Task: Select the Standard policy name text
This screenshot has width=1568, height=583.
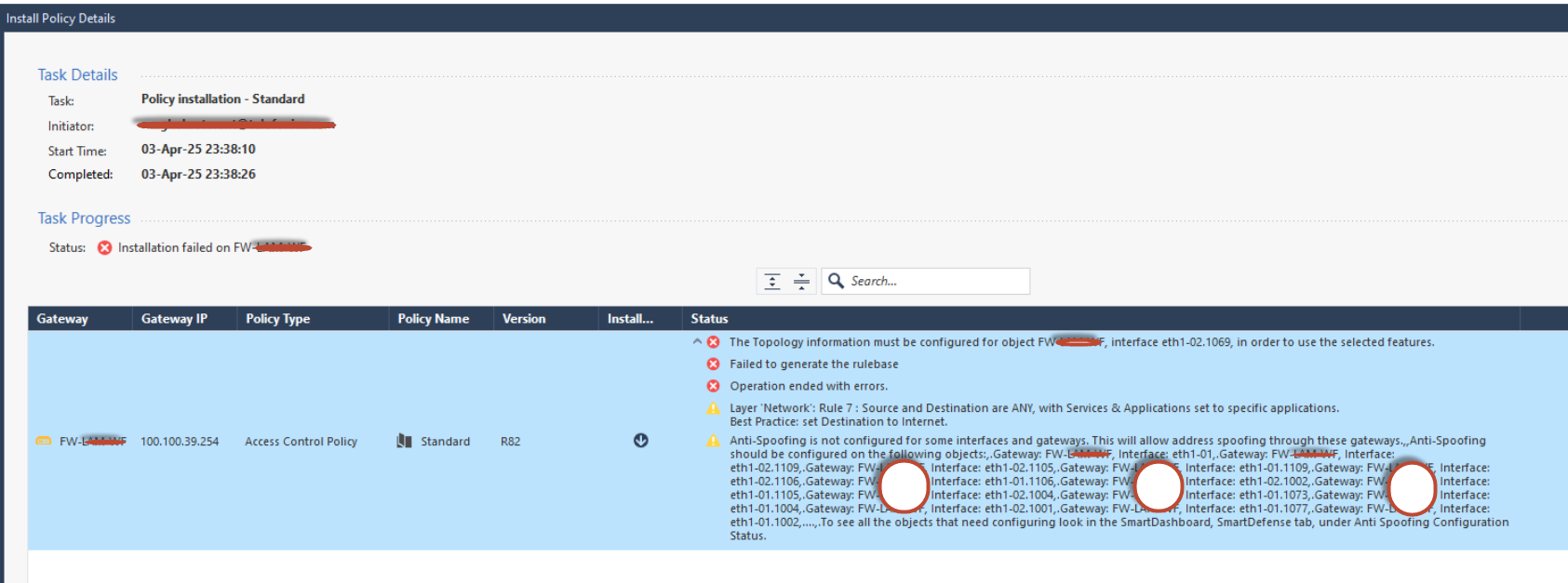Action: click(x=445, y=442)
